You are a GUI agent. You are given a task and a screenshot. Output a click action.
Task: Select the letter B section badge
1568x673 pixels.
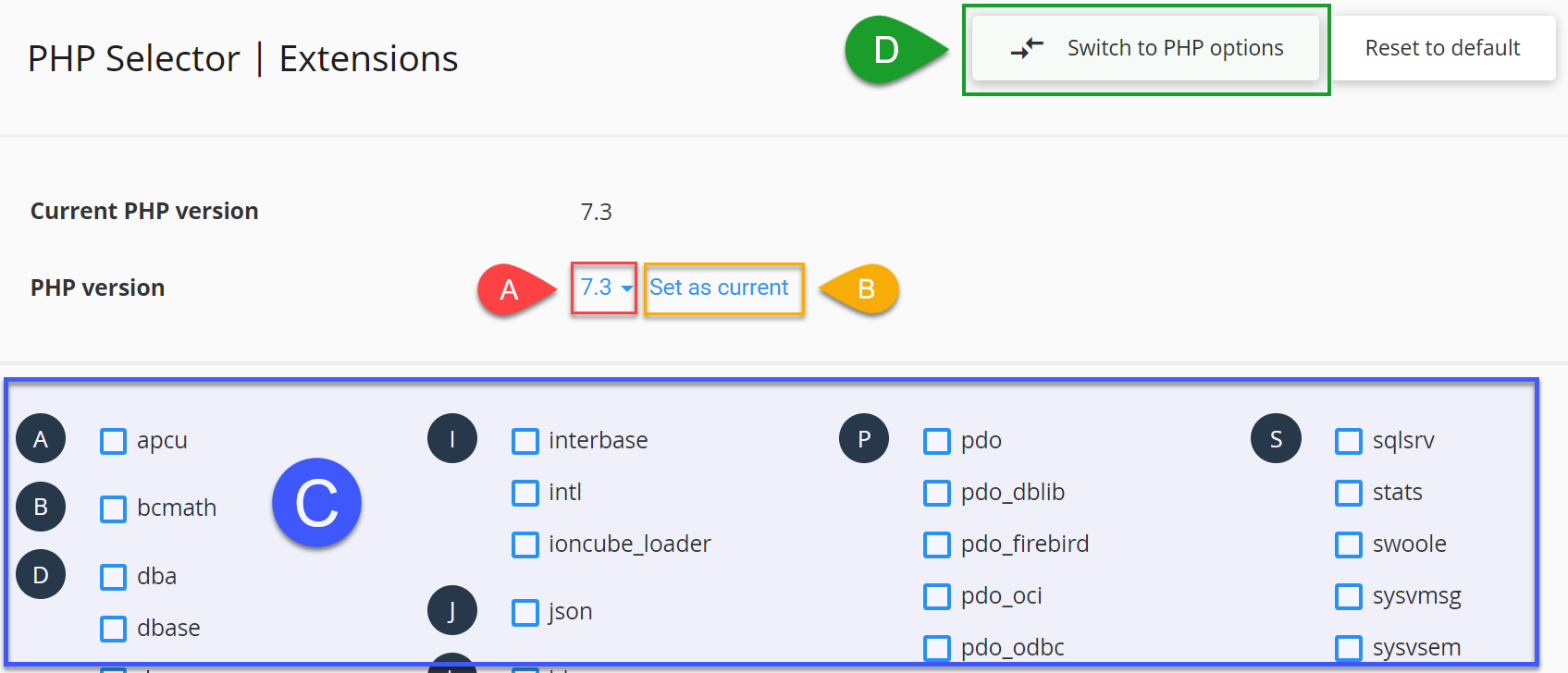coord(41,507)
